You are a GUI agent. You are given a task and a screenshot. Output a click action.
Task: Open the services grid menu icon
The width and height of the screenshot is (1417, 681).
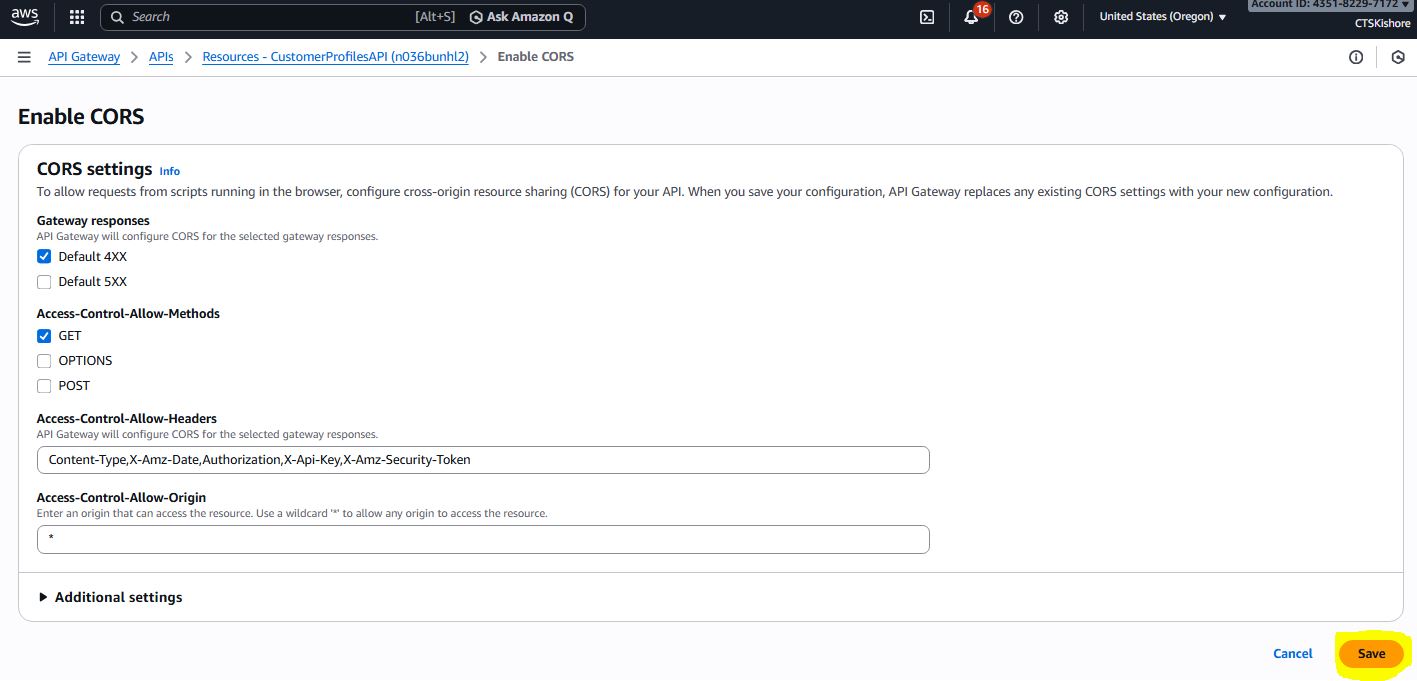tap(77, 17)
